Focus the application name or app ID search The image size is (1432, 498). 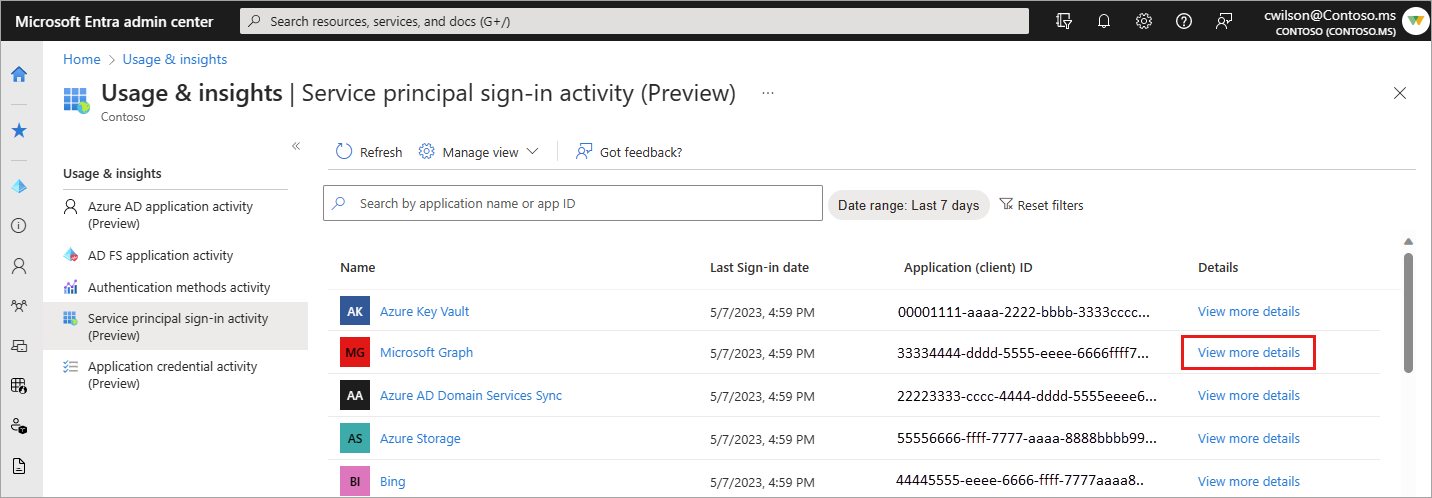pyautogui.click(x=580, y=203)
